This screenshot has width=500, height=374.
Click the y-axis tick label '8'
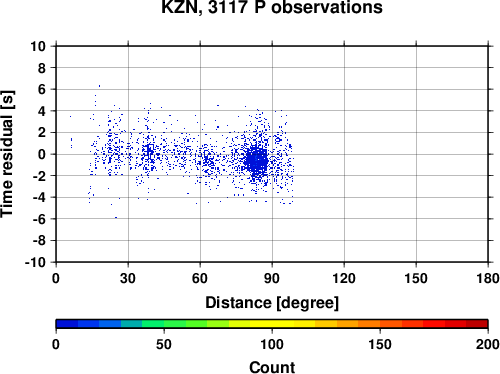point(42,68)
